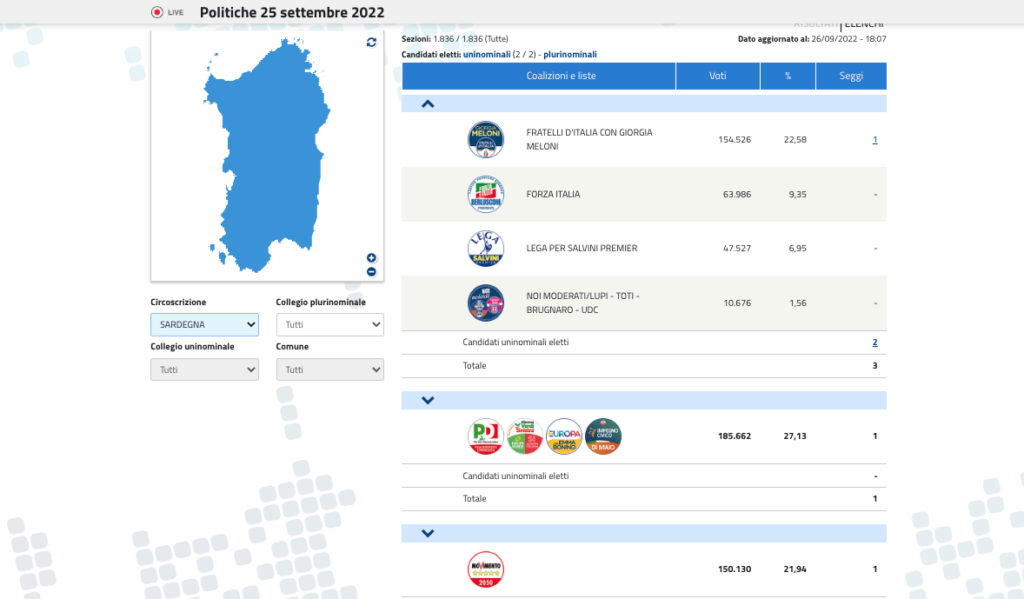Open the Comune dropdown
1024x599 pixels.
[330, 370]
